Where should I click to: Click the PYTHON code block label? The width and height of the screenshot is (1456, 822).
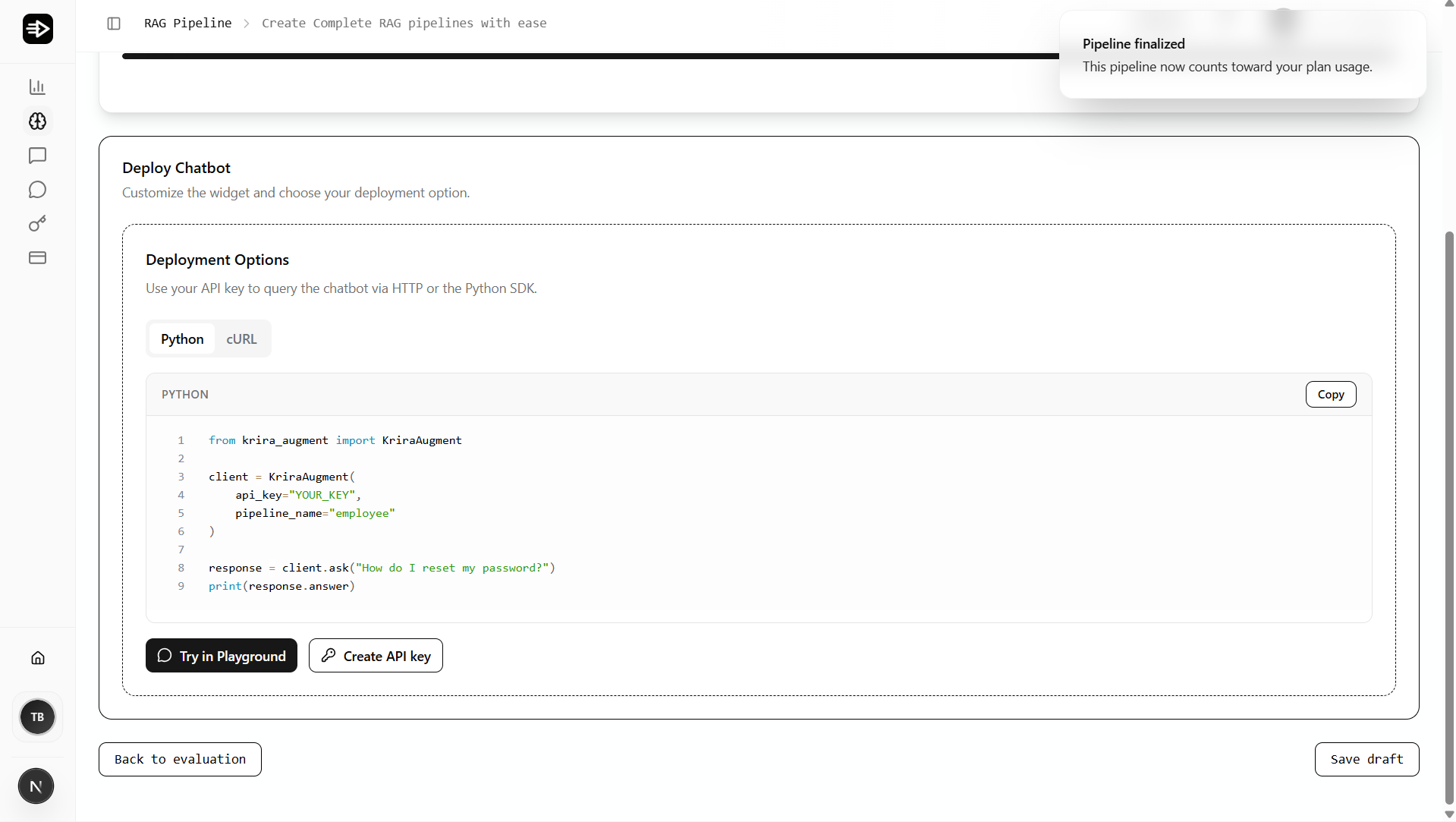(185, 395)
